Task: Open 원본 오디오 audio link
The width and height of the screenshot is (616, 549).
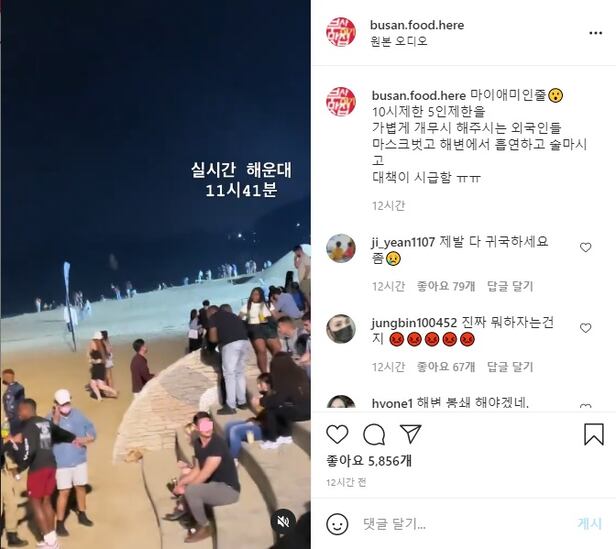Action: click(399, 41)
